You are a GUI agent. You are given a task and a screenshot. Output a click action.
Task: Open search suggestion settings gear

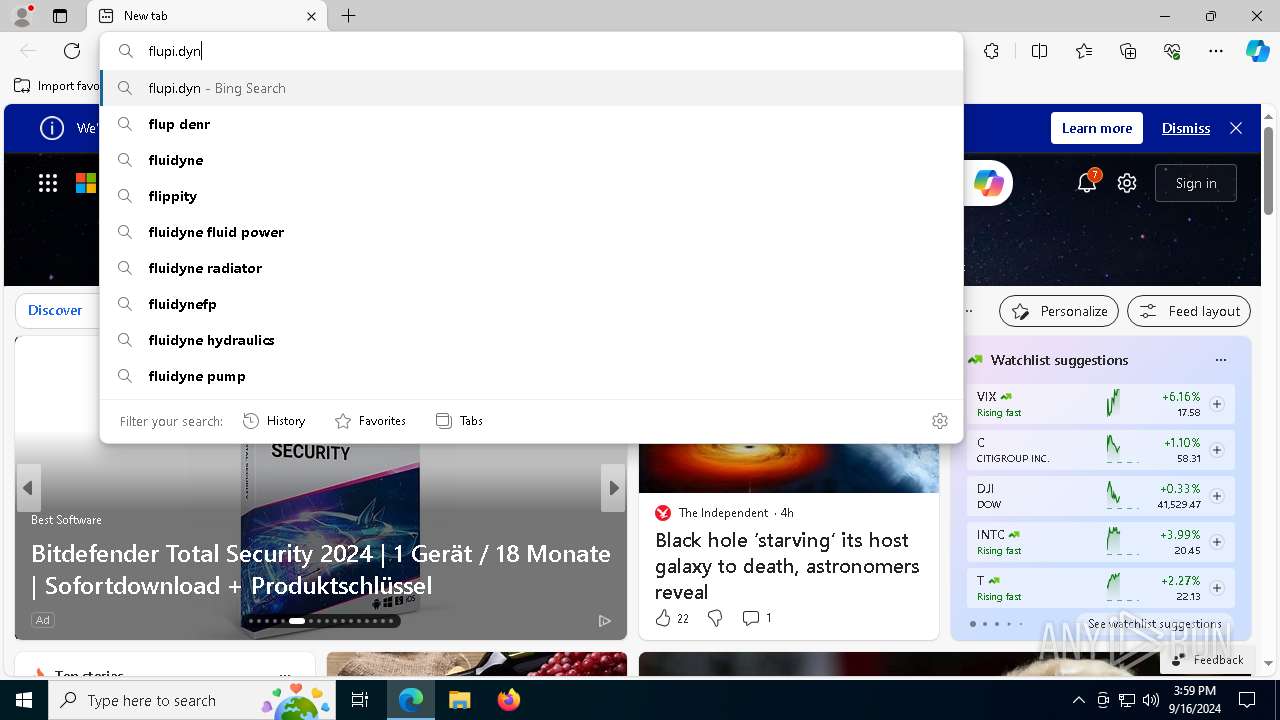pyautogui.click(x=939, y=421)
